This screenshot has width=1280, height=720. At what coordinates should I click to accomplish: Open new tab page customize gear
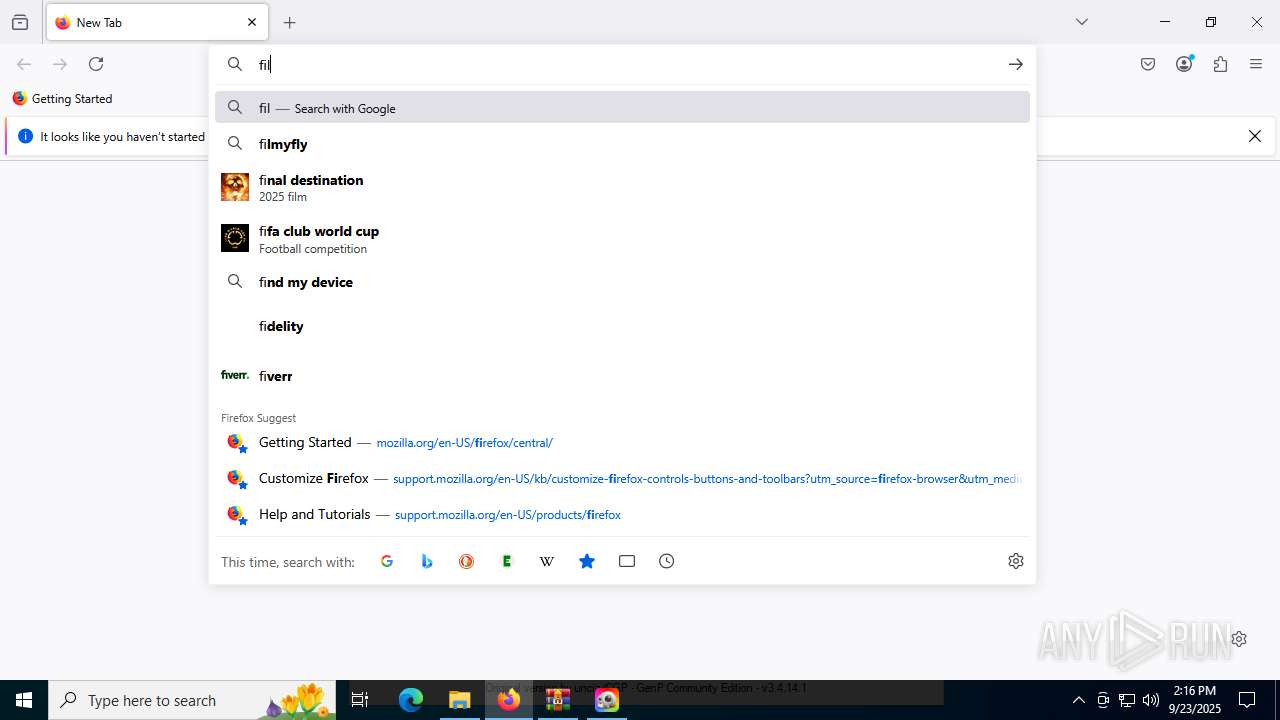click(x=1239, y=639)
